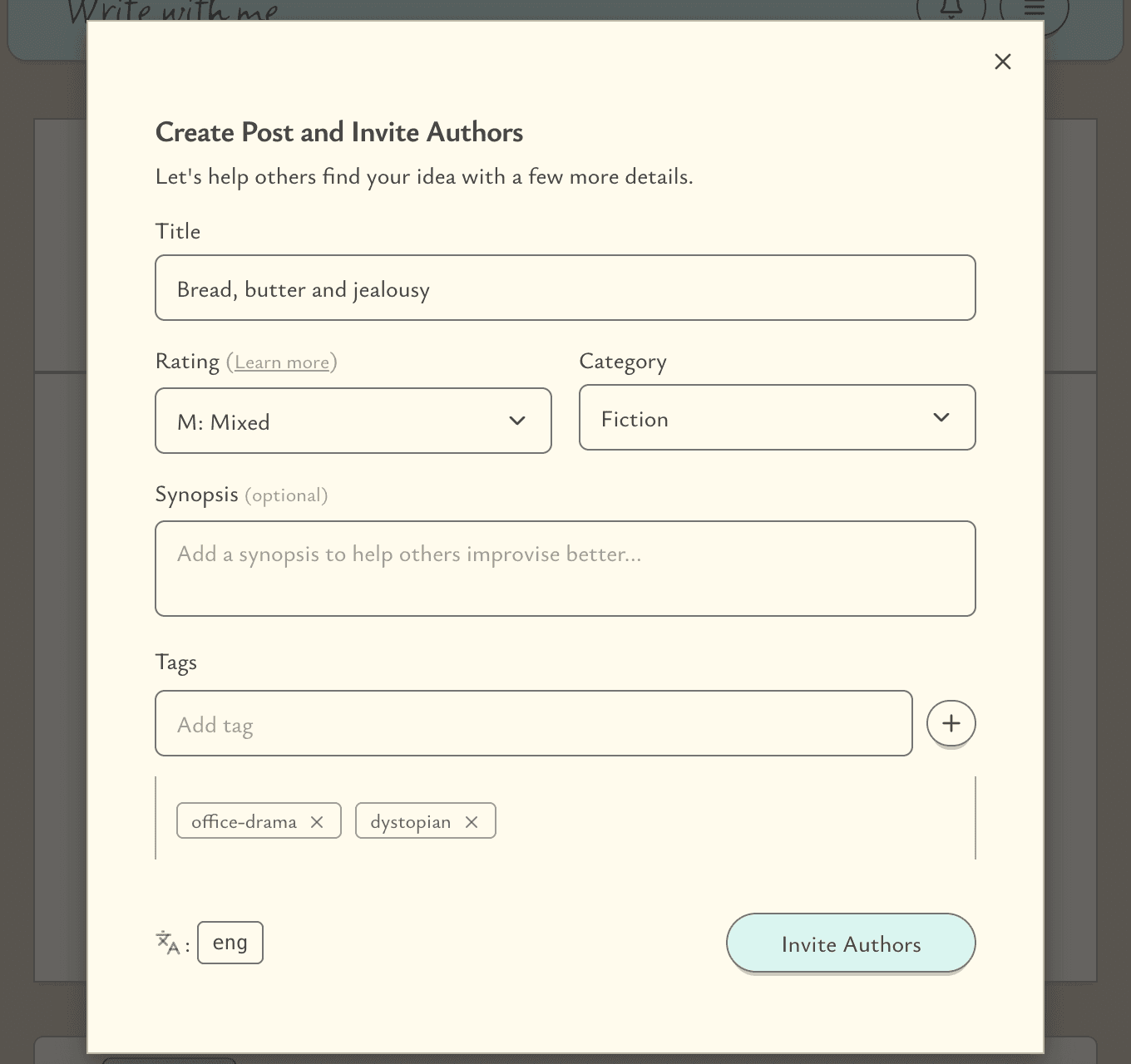
Task: Click the Rating dropdown chevron
Action: (516, 421)
